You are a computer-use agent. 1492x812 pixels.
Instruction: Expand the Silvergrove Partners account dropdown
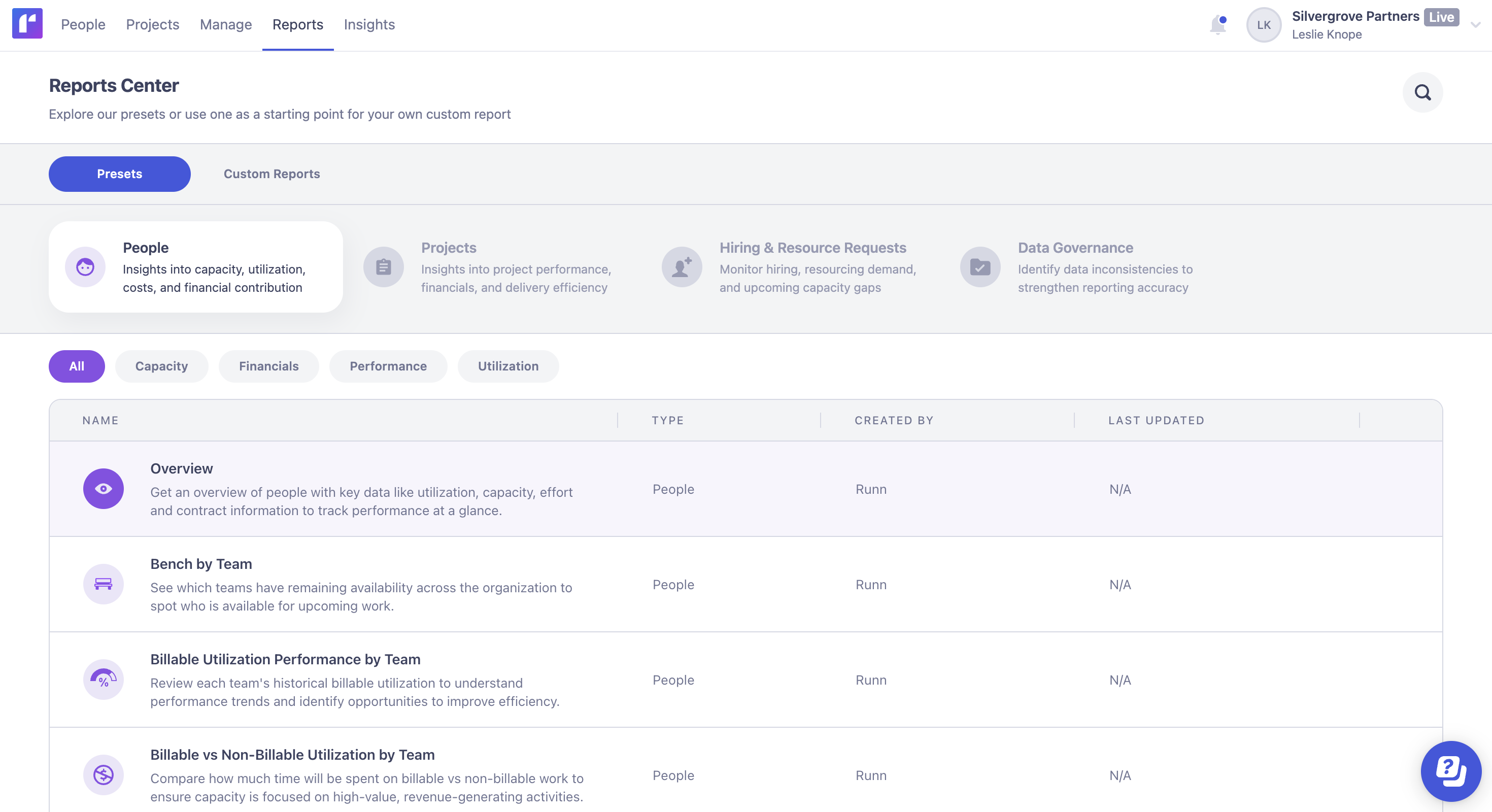(x=1475, y=25)
